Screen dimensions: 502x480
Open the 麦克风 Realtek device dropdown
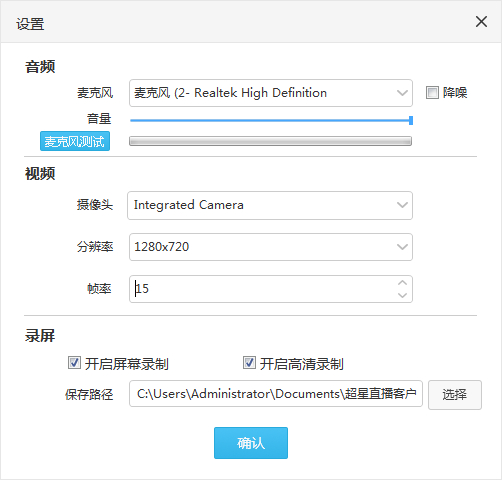(271, 93)
